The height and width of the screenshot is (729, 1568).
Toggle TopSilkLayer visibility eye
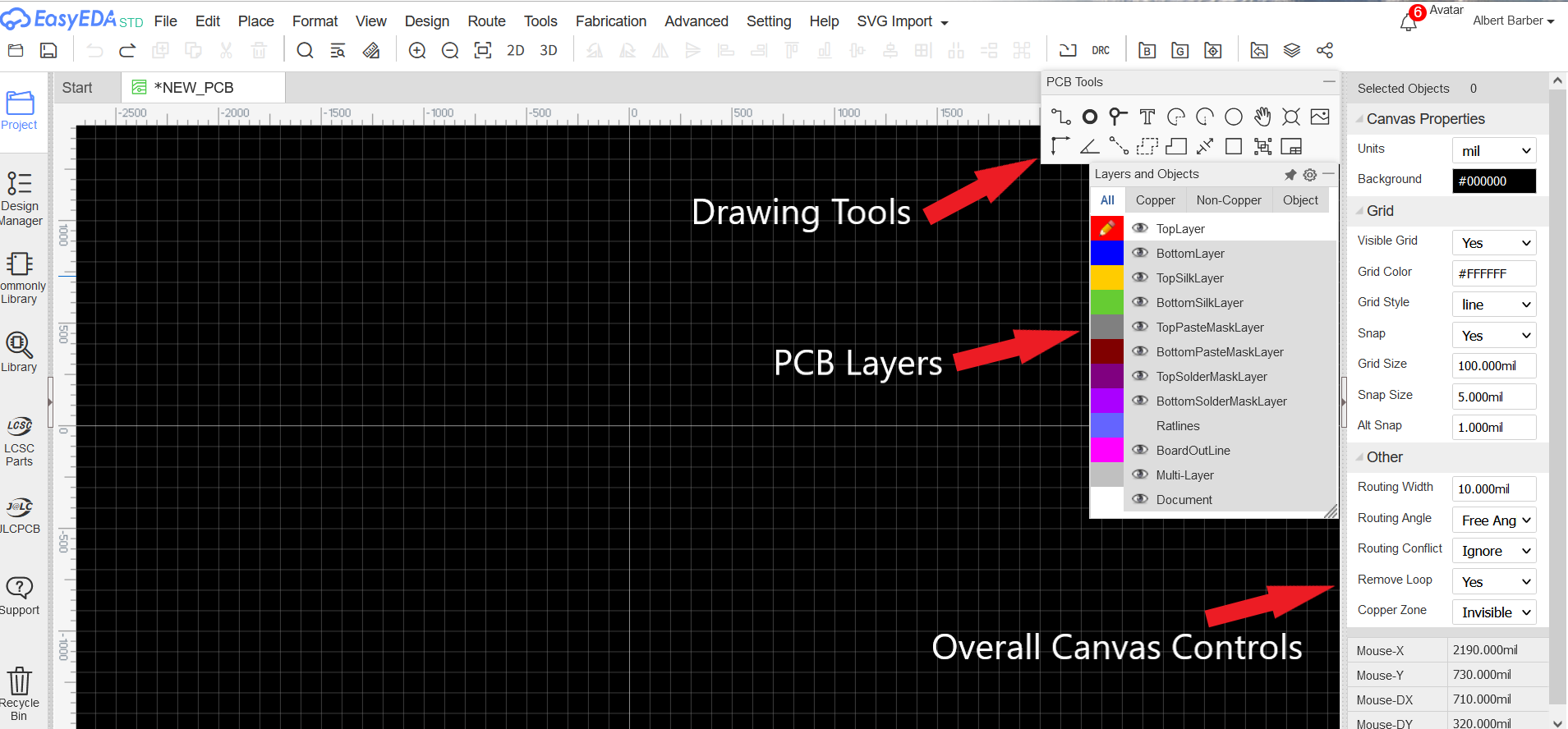tap(1140, 277)
